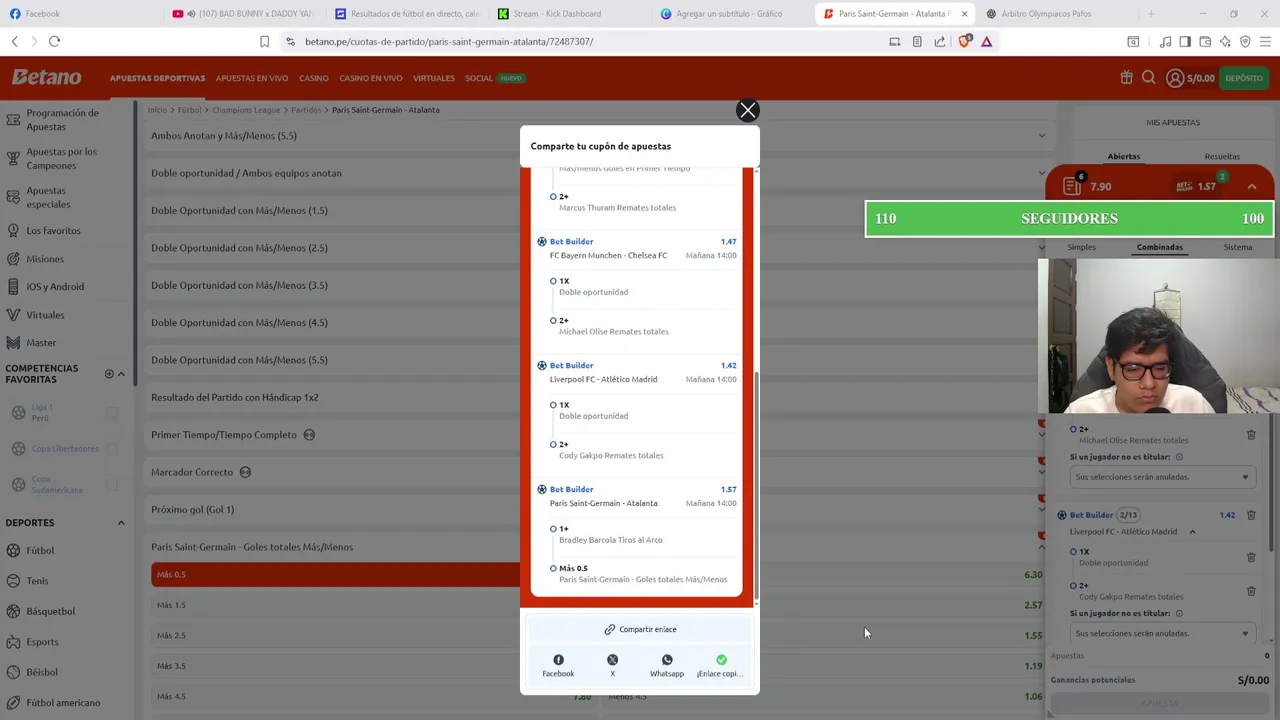Remove Michael Olise Remates totales selection
This screenshot has width=1280, height=720.
(1251, 435)
